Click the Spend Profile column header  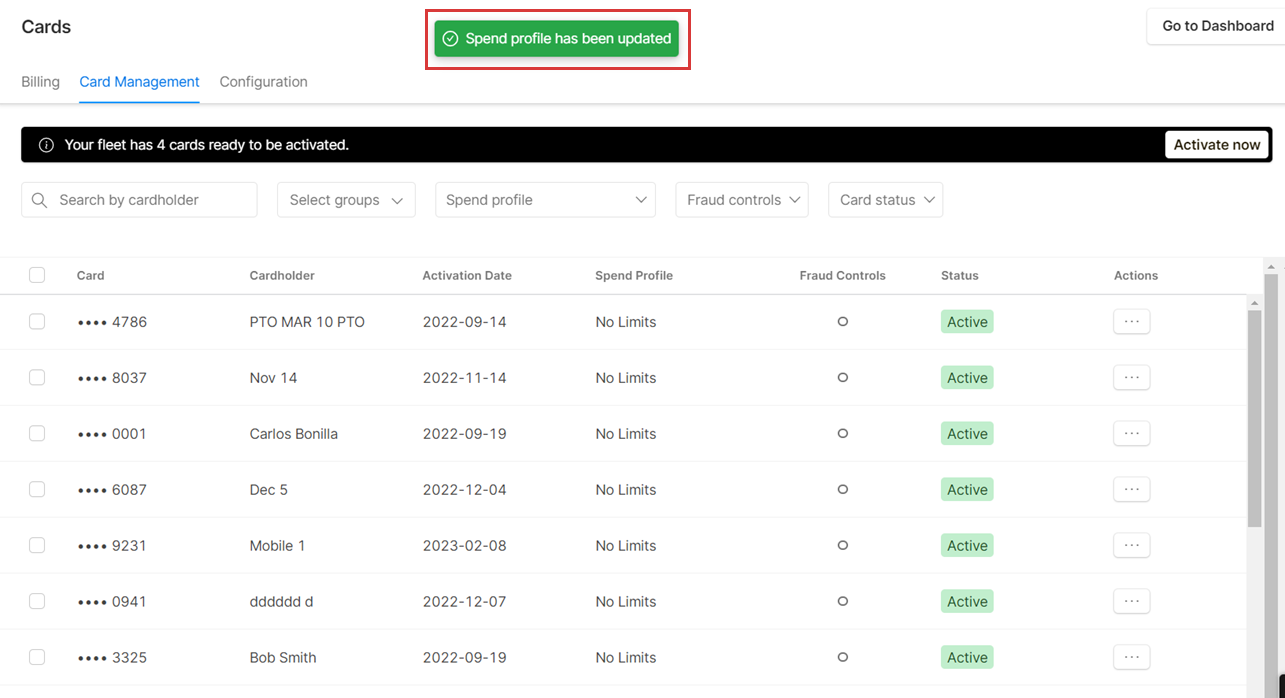coord(634,275)
